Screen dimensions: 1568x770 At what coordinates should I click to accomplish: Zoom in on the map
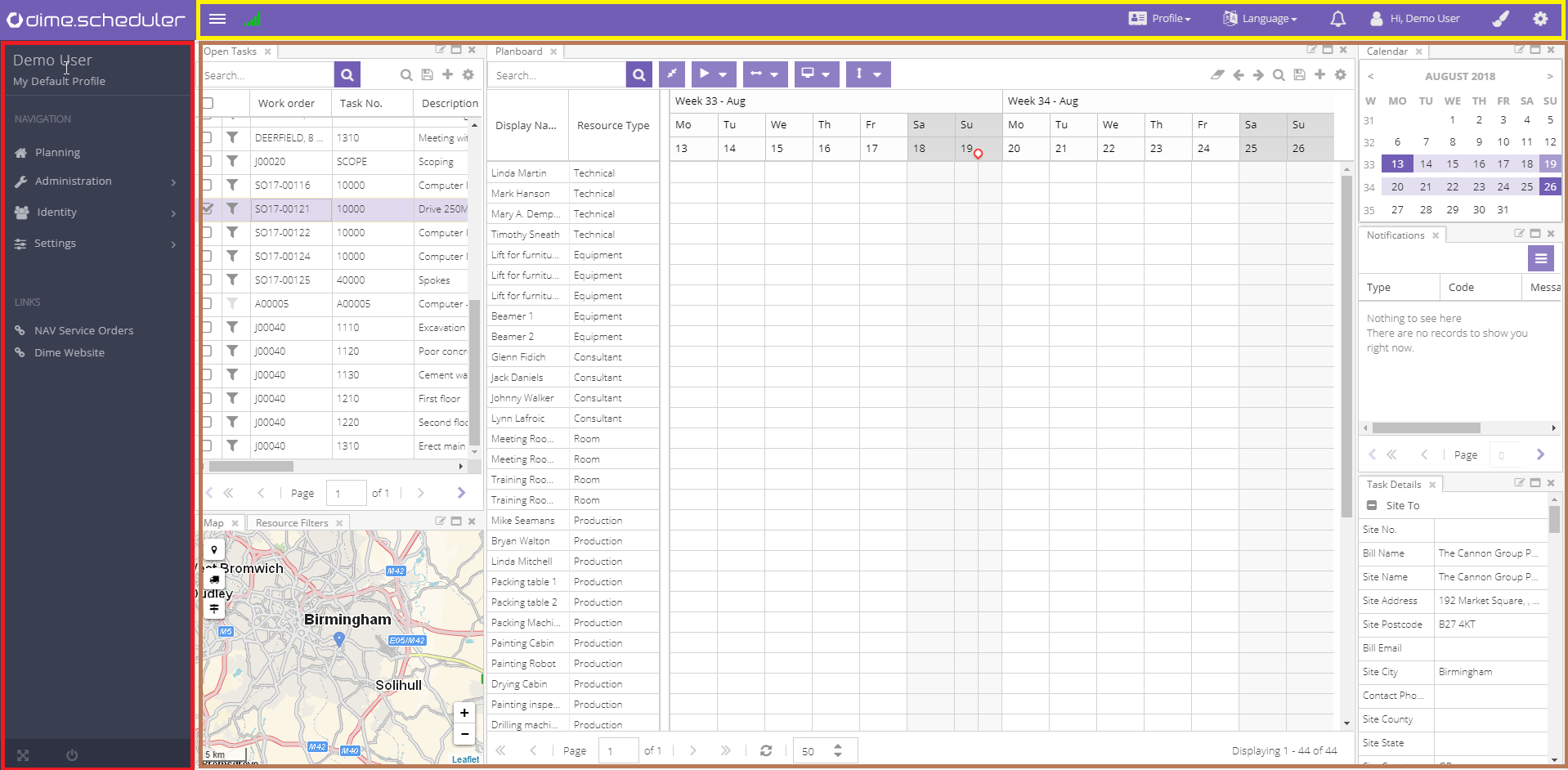pyautogui.click(x=464, y=713)
